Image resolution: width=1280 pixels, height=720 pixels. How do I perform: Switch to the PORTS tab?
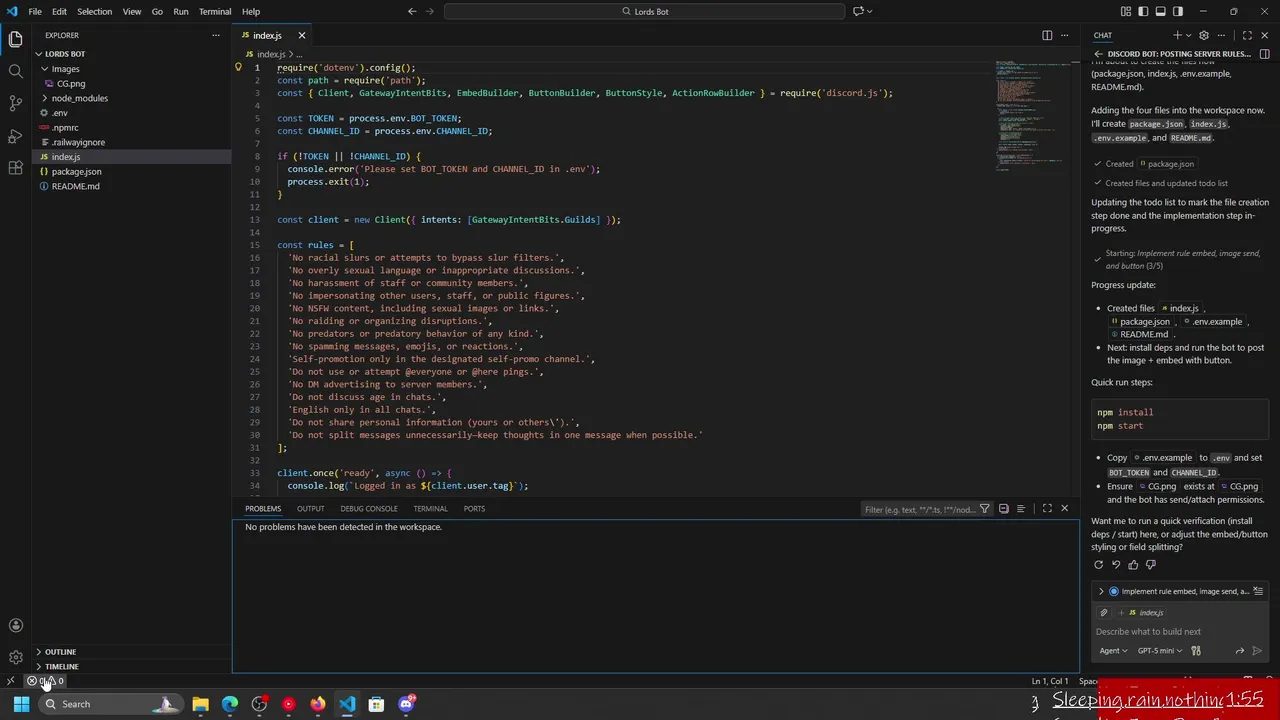pos(474,509)
